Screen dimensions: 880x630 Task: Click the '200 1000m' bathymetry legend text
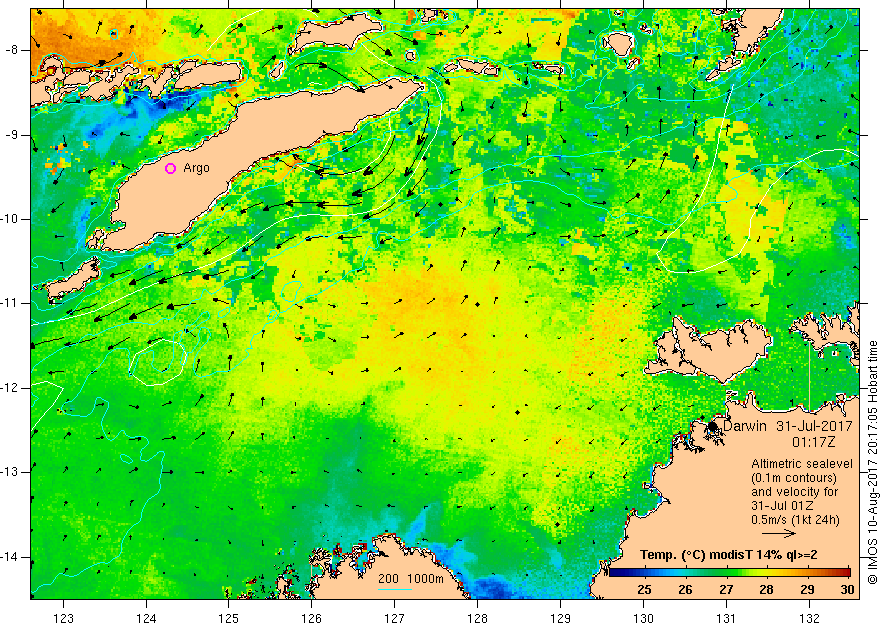click(x=411, y=579)
